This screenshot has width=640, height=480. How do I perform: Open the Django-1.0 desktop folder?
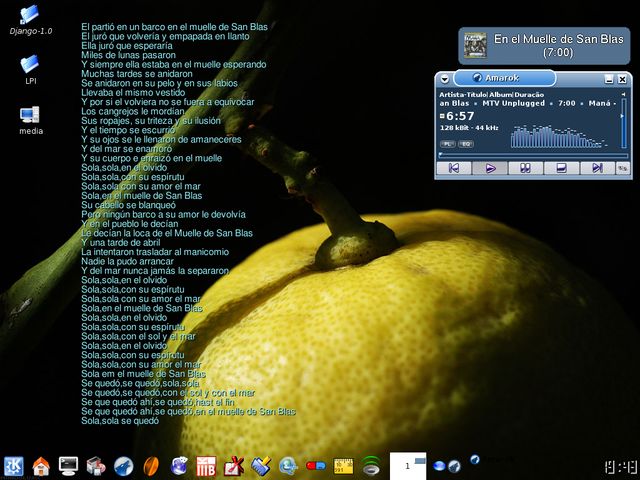(x=30, y=20)
